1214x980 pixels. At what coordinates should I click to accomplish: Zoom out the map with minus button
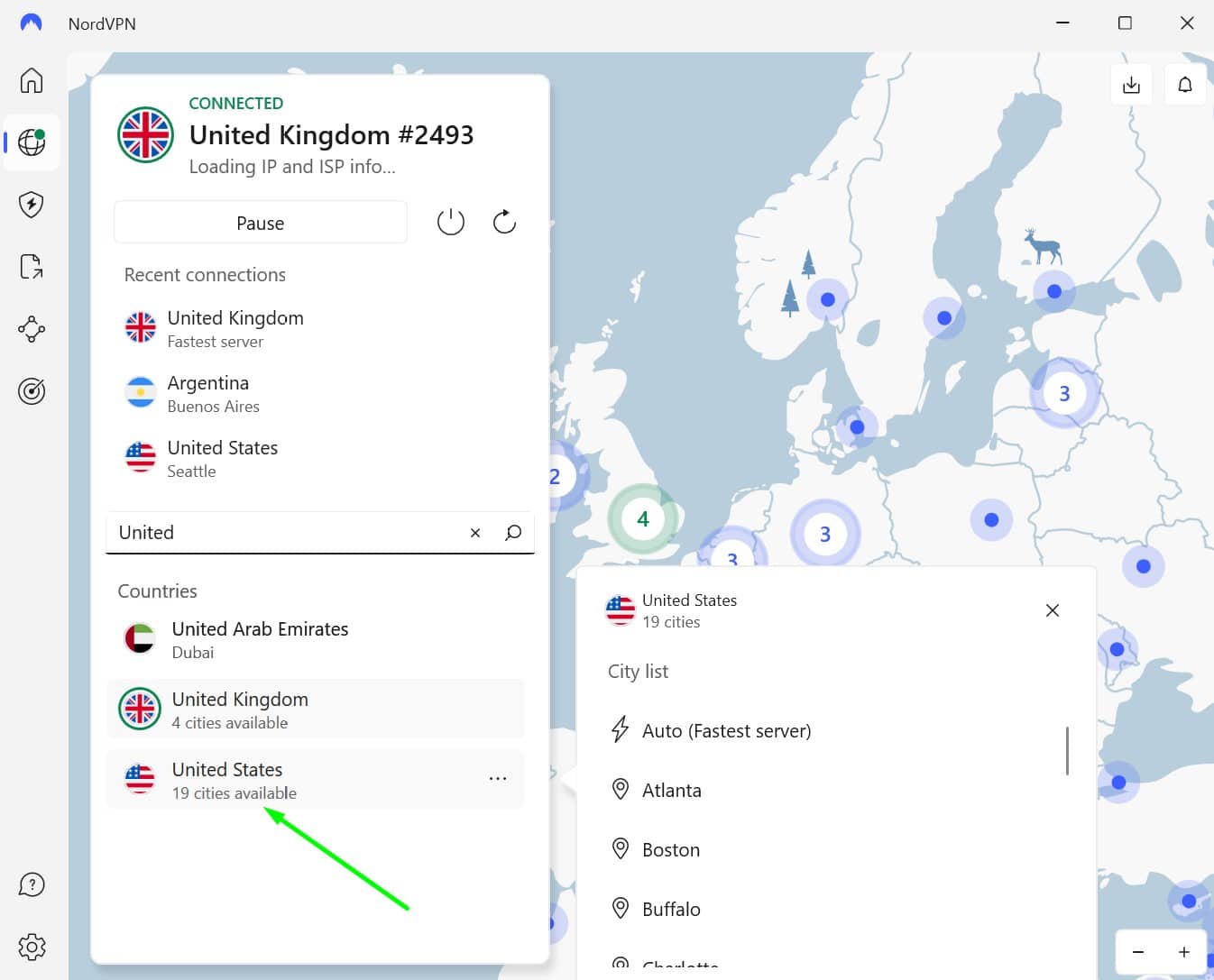coord(1138,952)
